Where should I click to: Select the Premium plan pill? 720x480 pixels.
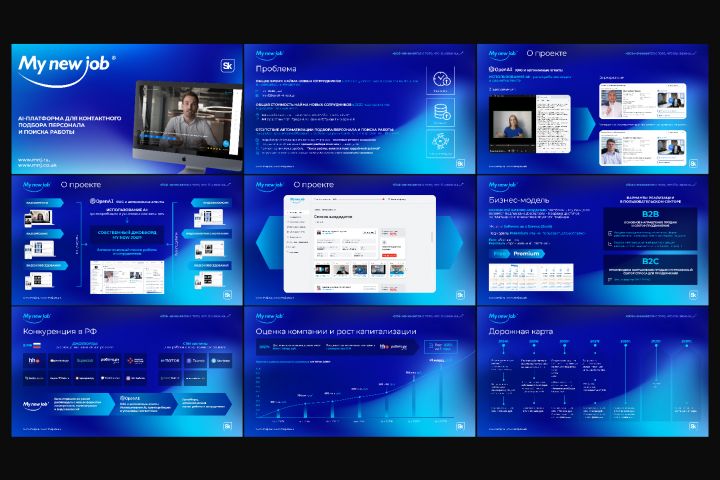click(x=526, y=254)
